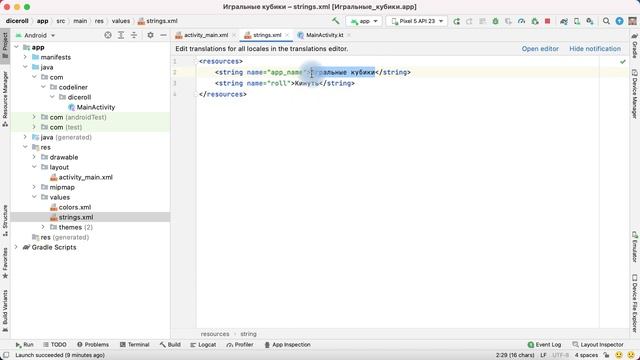Click the Hide notification link

pos(595,49)
